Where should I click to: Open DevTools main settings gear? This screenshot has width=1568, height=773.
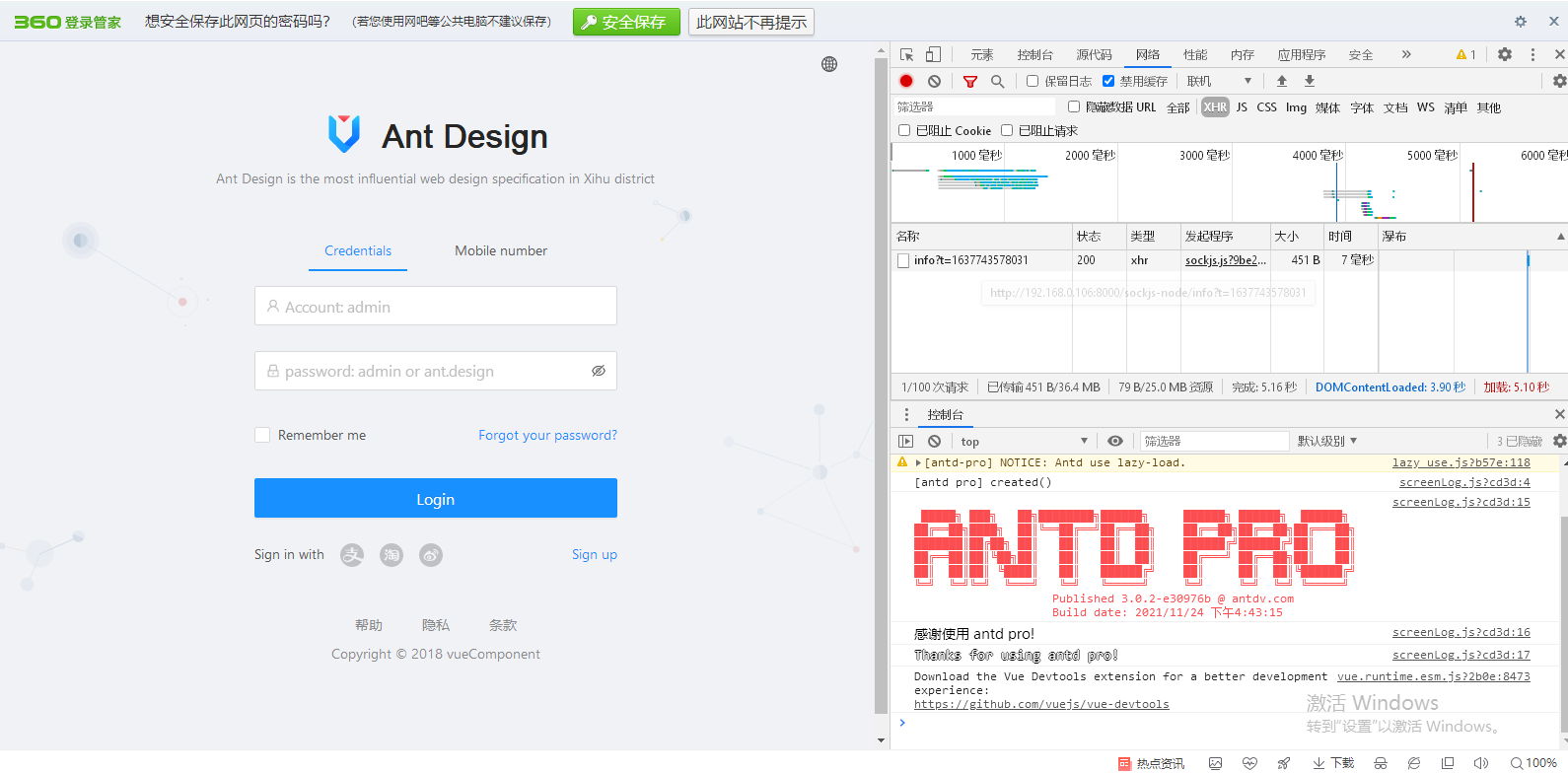pos(1505,54)
